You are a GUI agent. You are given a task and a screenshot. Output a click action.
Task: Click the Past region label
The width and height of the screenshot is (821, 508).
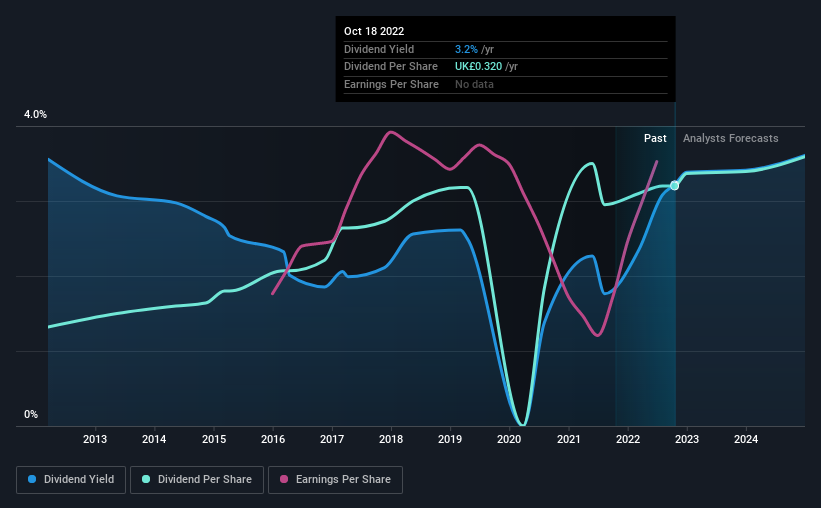point(655,138)
